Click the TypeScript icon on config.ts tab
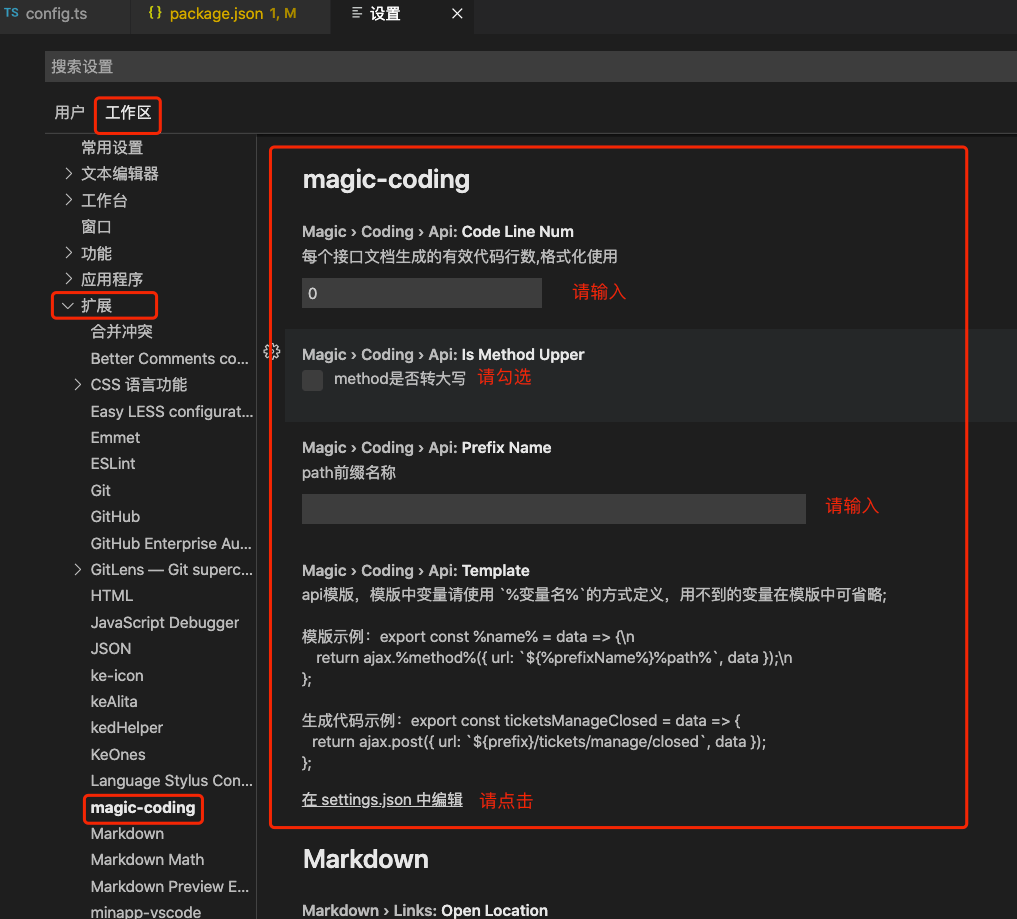 click(14, 14)
